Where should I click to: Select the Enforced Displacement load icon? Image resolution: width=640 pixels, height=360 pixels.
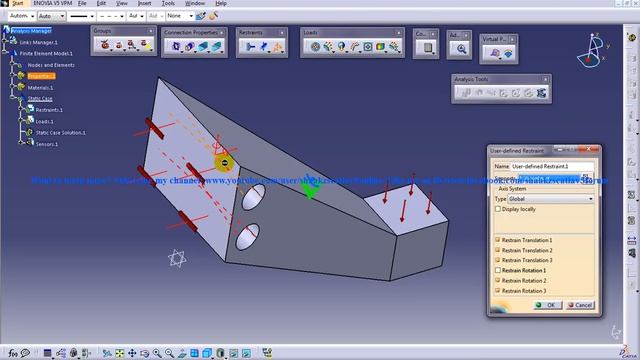367,47
